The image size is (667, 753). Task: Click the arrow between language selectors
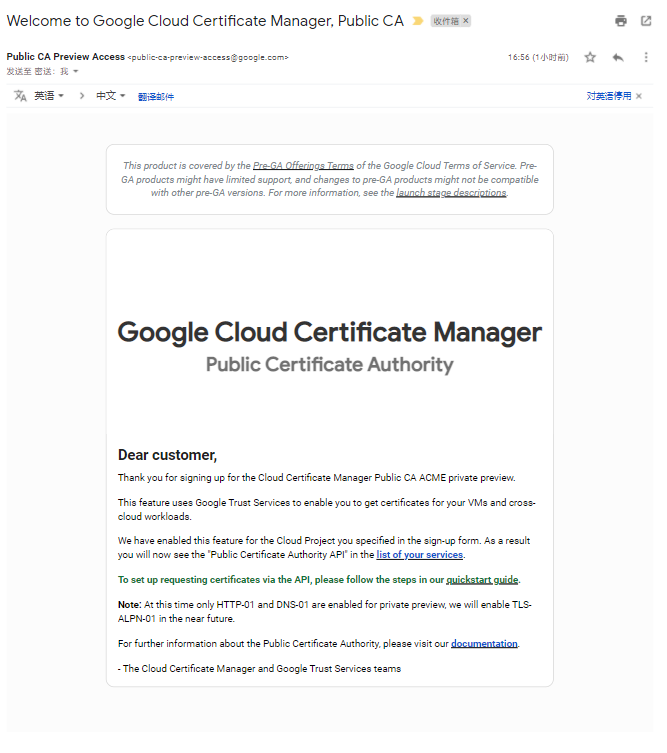point(82,96)
